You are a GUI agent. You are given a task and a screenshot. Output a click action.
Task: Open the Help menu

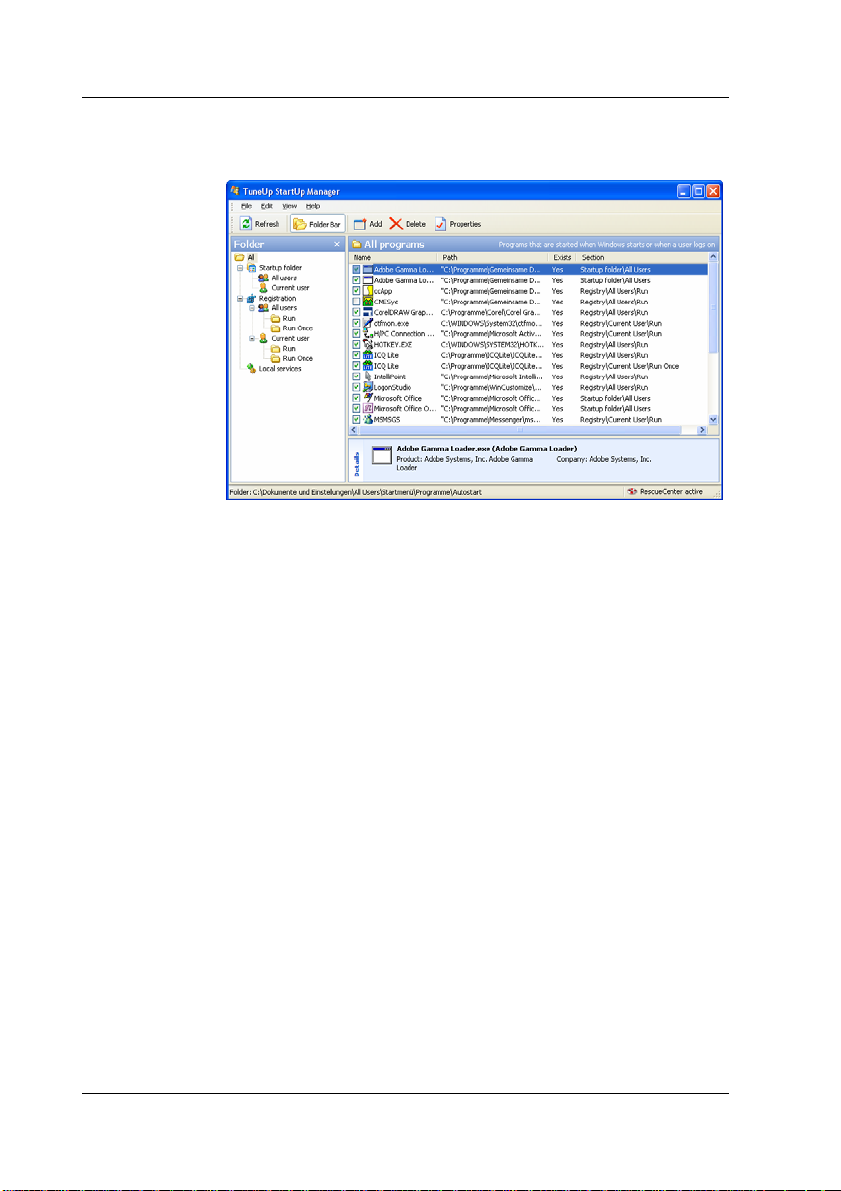313,206
